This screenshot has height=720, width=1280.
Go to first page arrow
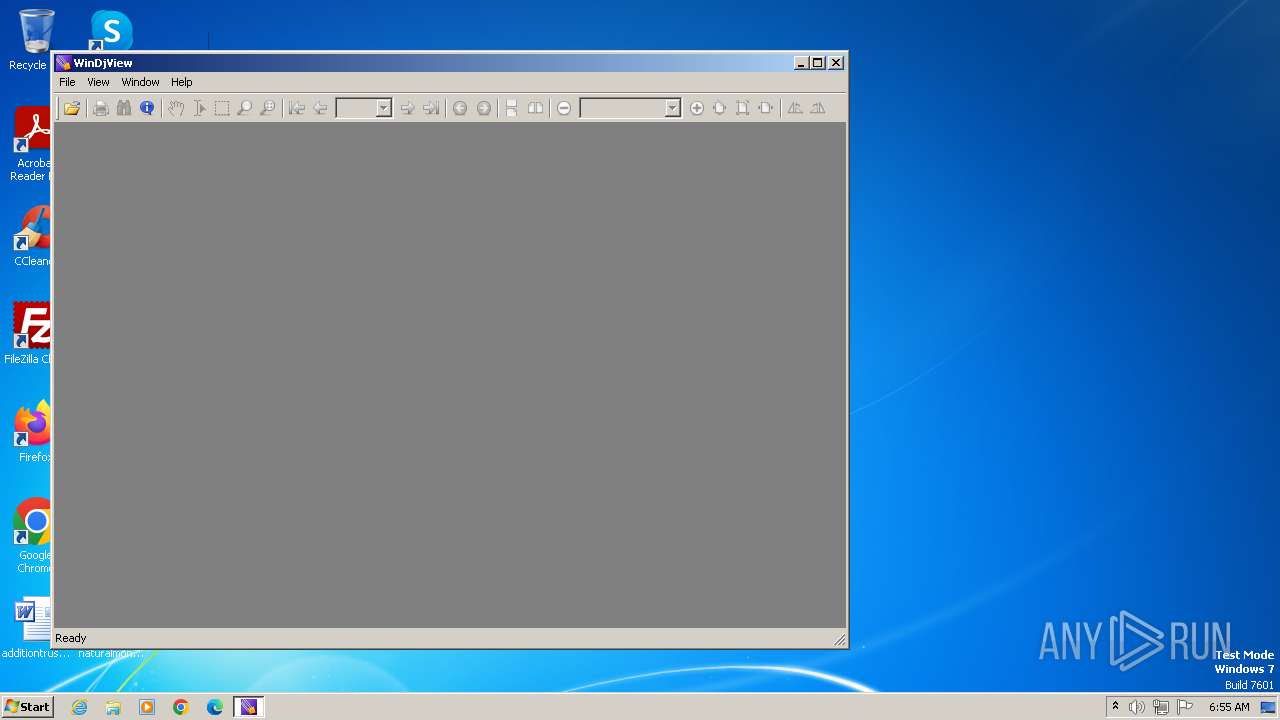[x=297, y=108]
